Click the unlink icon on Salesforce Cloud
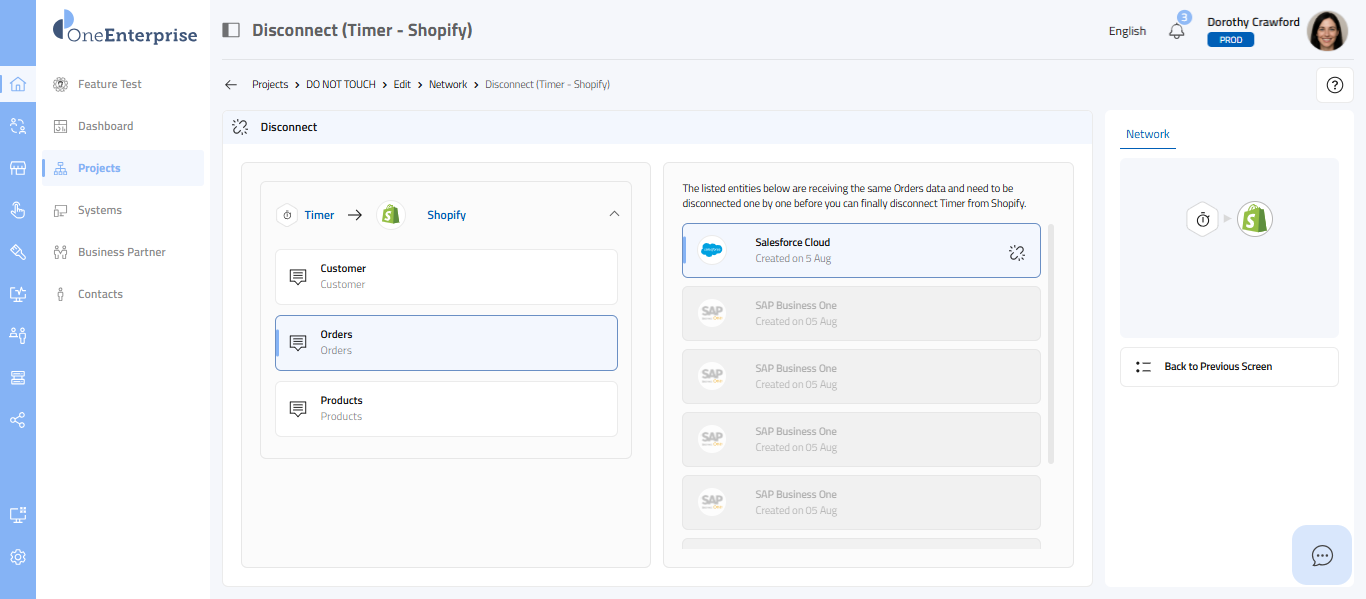Image resolution: width=1366 pixels, height=599 pixels. click(x=1017, y=253)
